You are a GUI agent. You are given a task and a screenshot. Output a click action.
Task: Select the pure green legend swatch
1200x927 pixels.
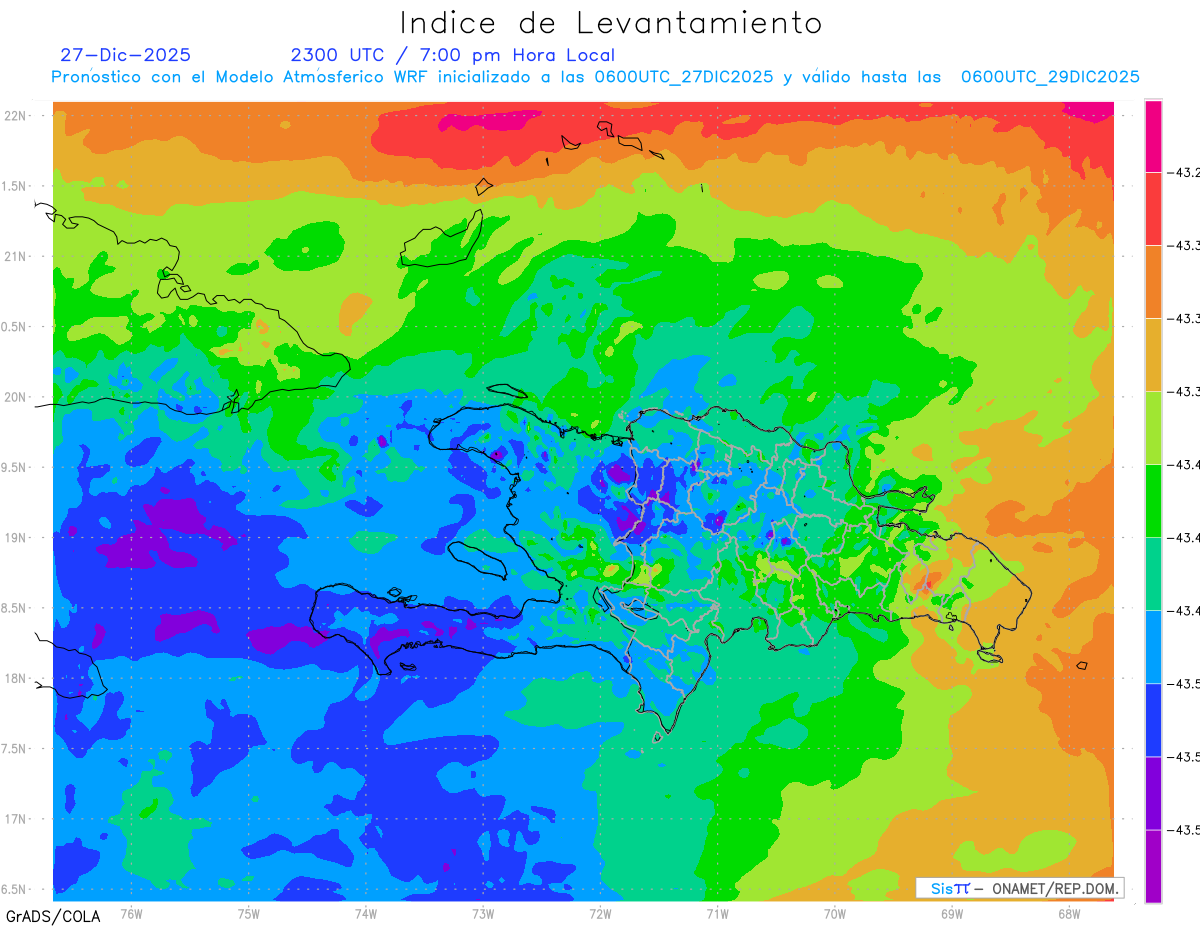tap(1153, 501)
